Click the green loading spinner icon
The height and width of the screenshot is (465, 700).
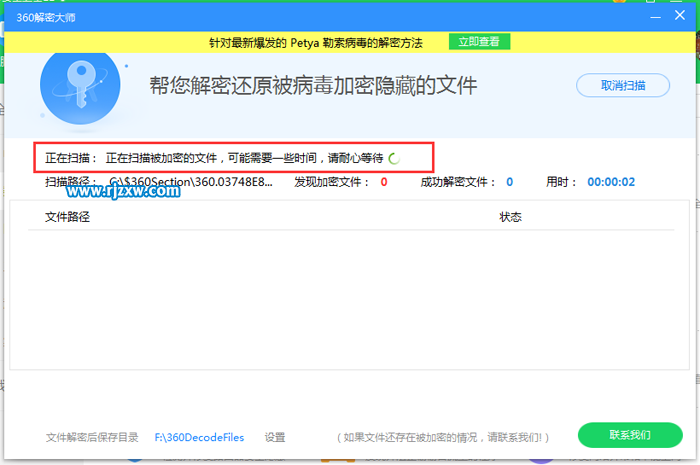tap(394, 158)
